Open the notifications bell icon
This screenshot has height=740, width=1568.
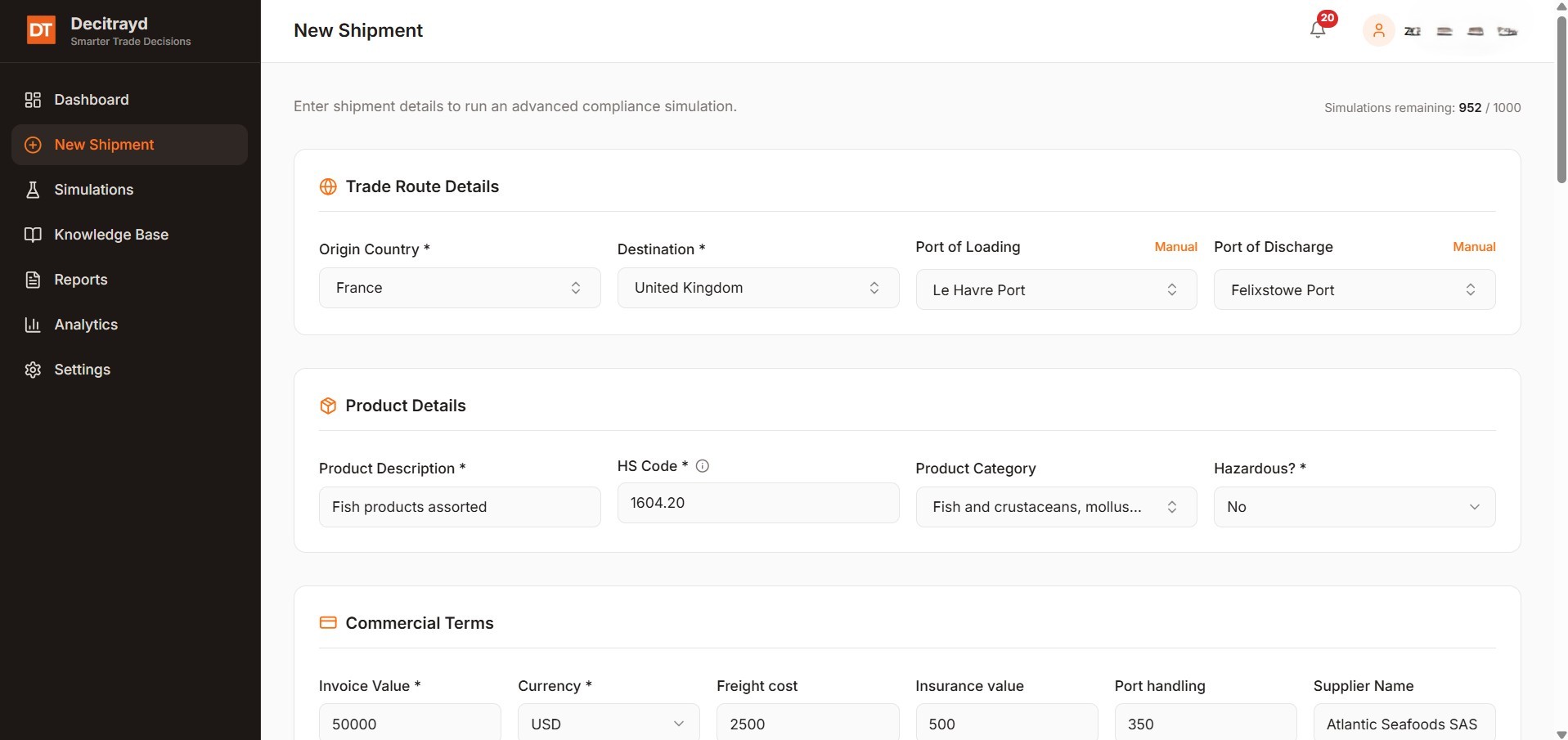(x=1317, y=30)
